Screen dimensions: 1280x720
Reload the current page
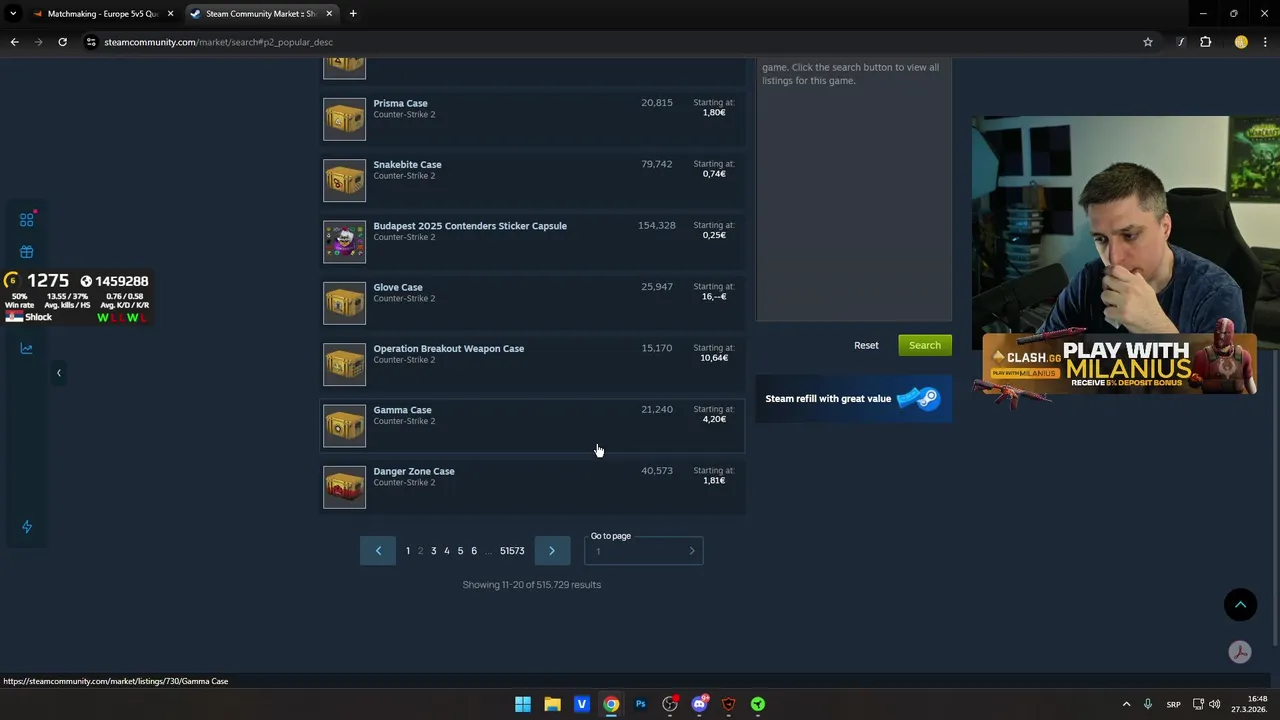pos(62,42)
